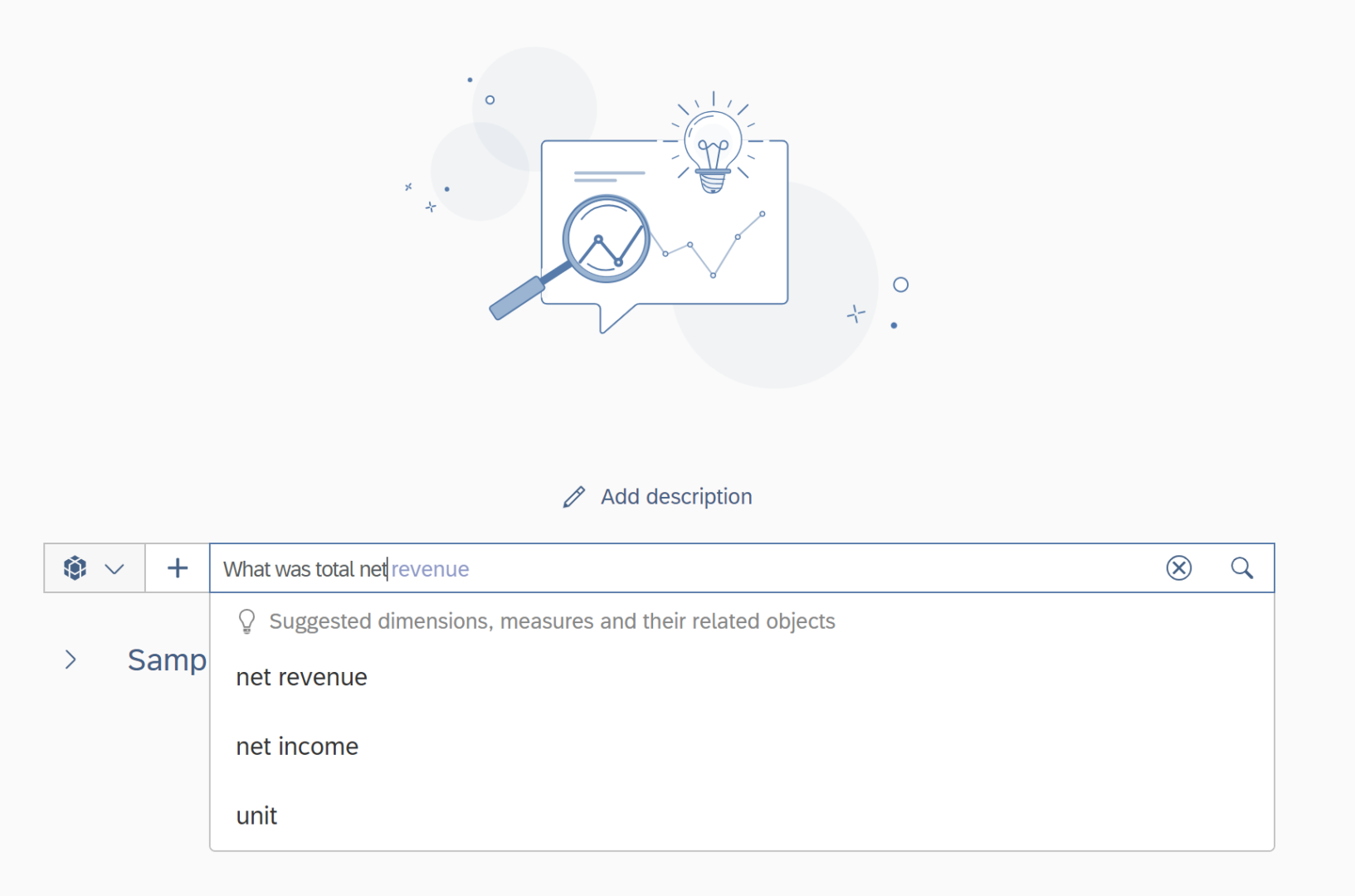This screenshot has width=1355, height=896.
Task: Clear the typed query with the X icon
Action: (1178, 568)
